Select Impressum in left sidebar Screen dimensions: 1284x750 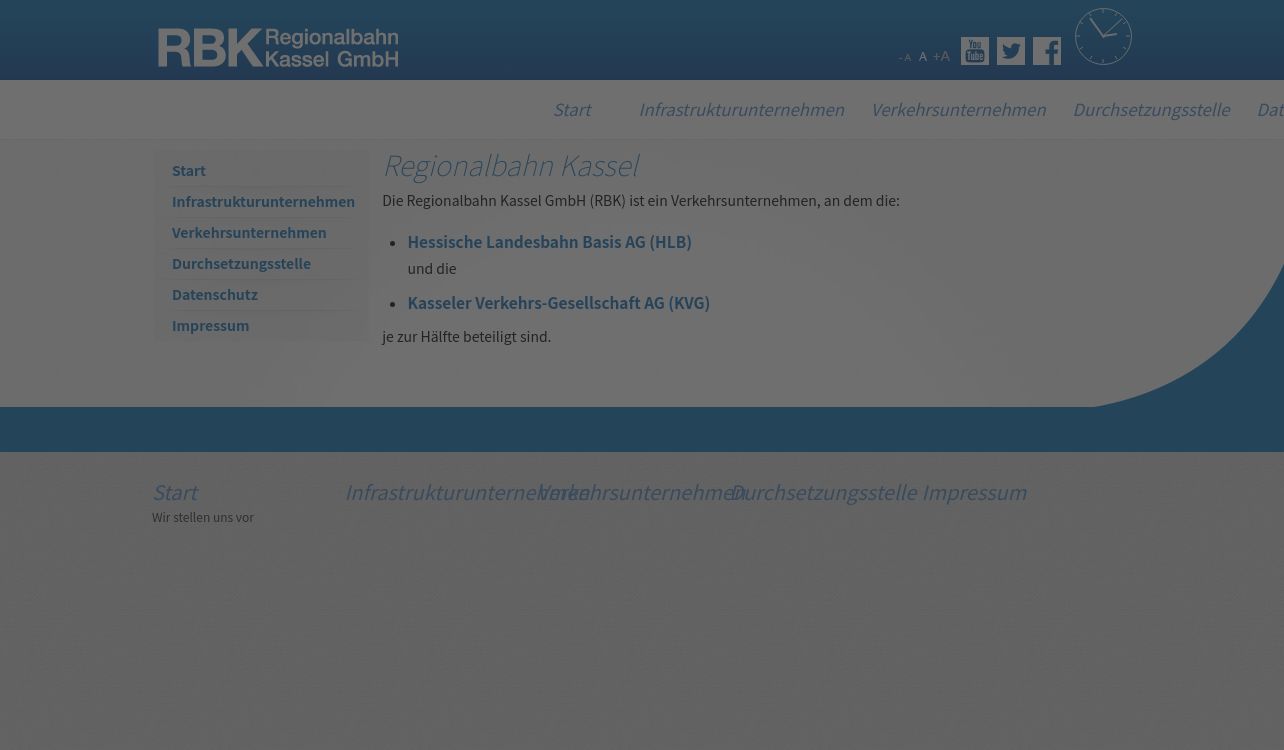pos(210,325)
